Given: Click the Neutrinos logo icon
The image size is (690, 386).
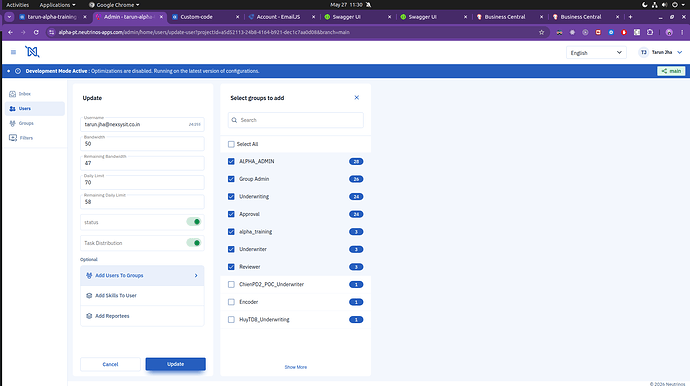Looking at the screenshot, I should [x=32, y=52].
